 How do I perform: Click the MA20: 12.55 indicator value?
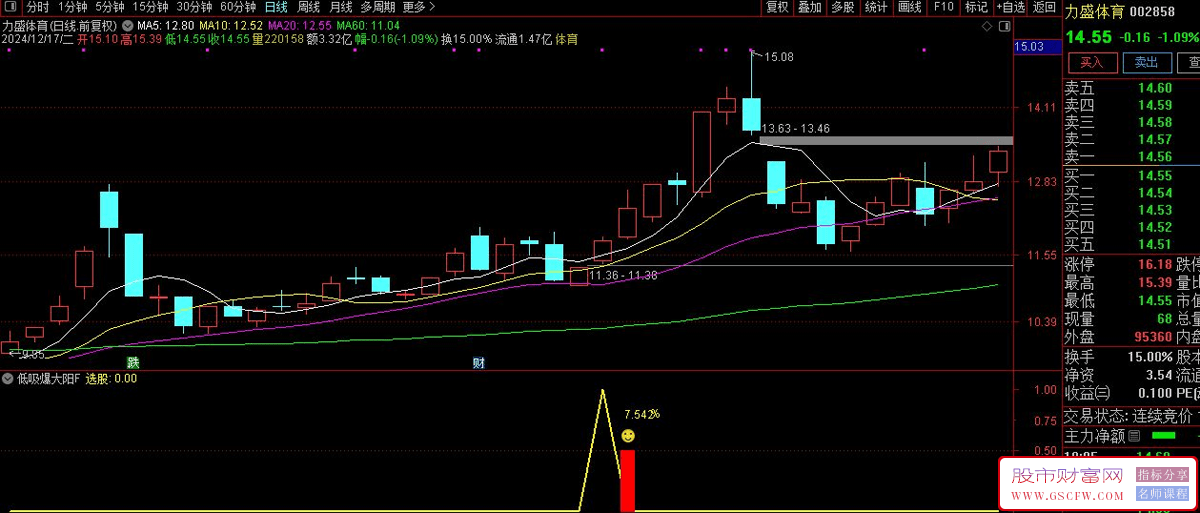click(300, 25)
